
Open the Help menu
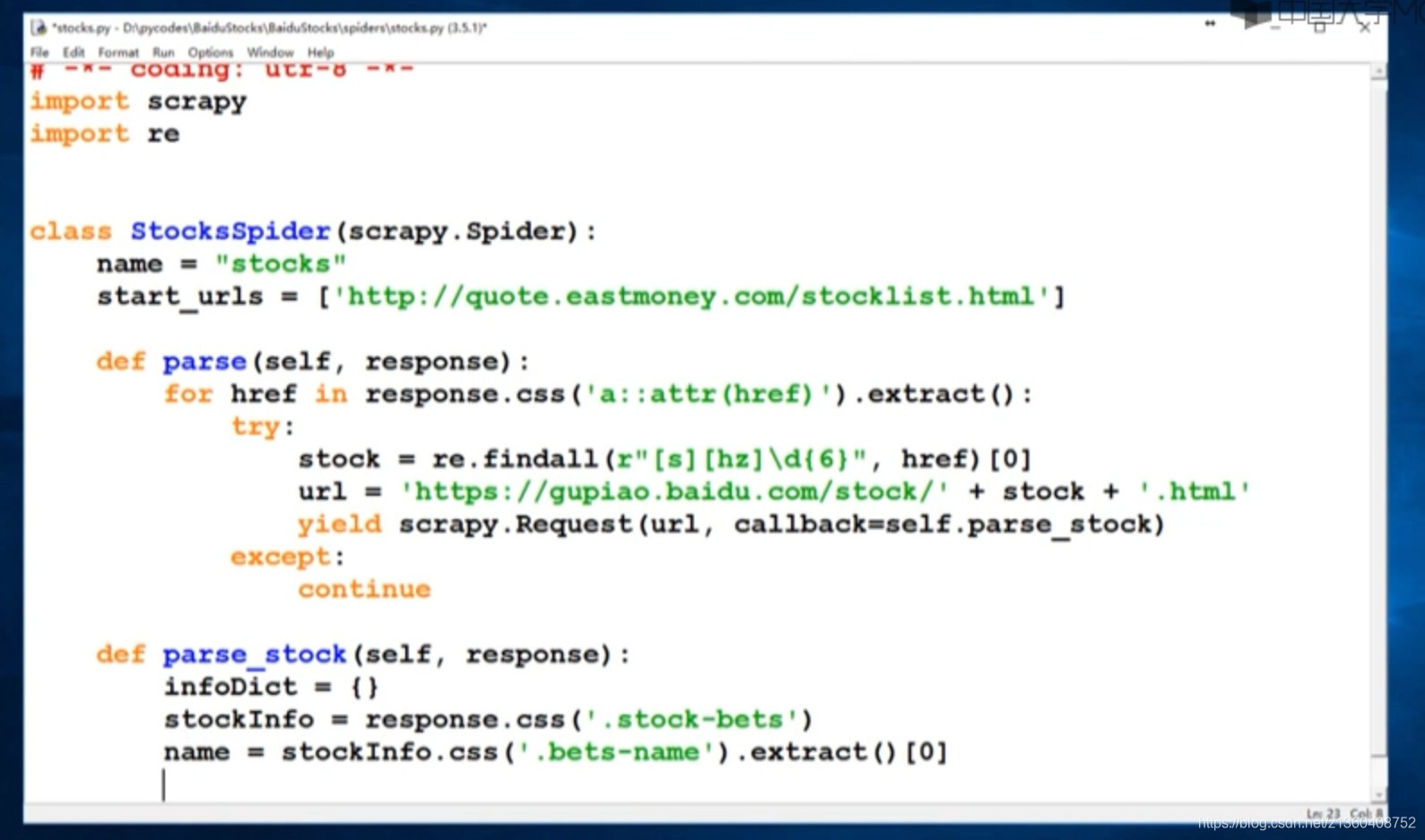(x=320, y=53)
